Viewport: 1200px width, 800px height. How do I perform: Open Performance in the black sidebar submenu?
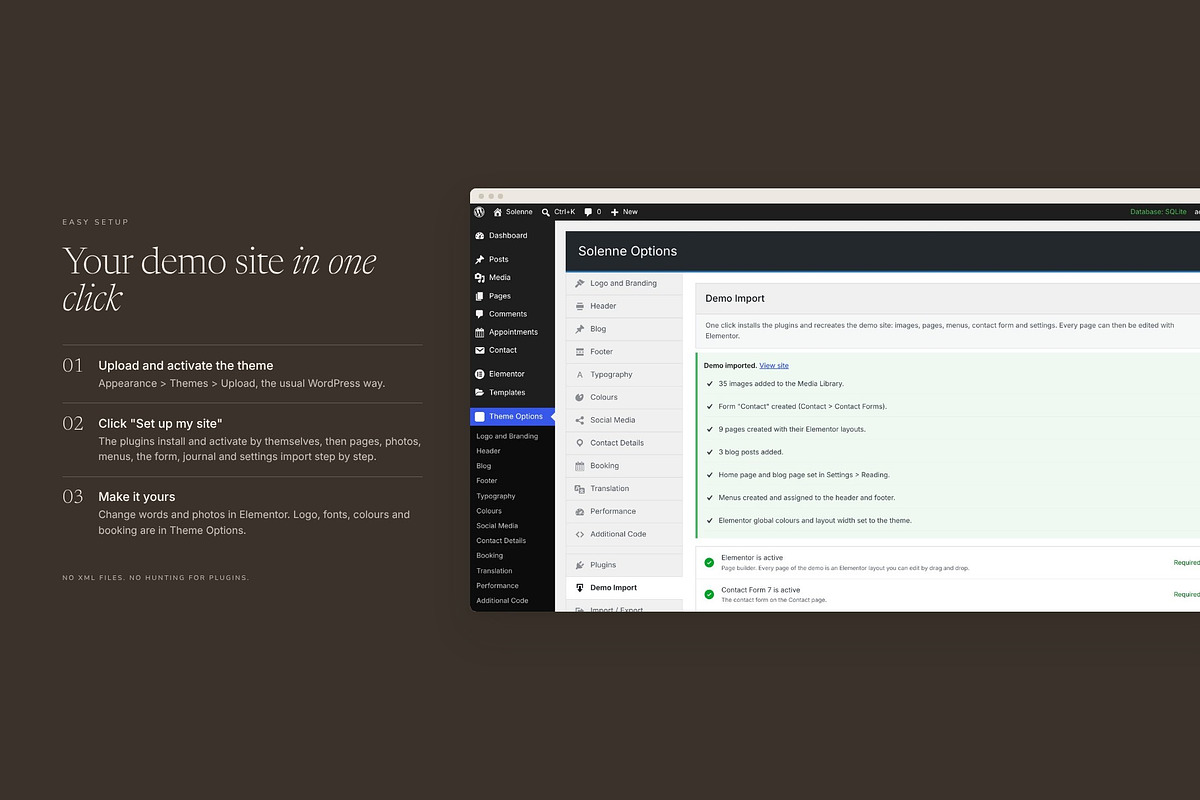497,586
